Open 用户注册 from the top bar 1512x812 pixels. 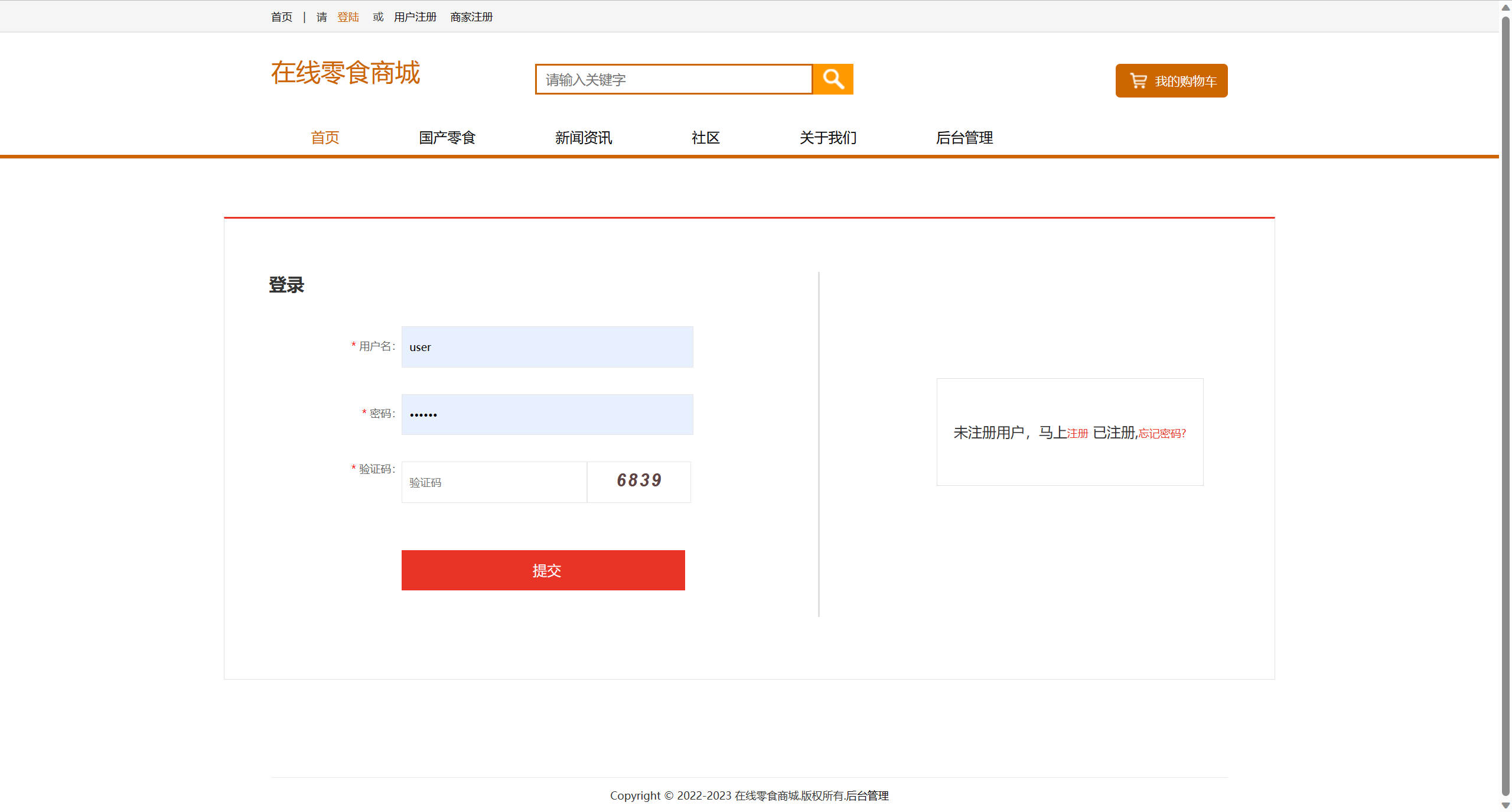coord(415,17)
